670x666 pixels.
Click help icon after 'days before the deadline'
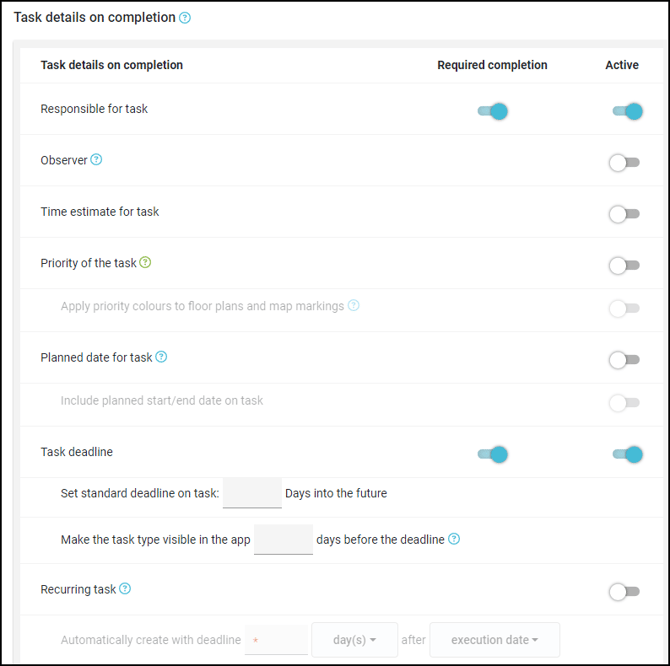454,540
